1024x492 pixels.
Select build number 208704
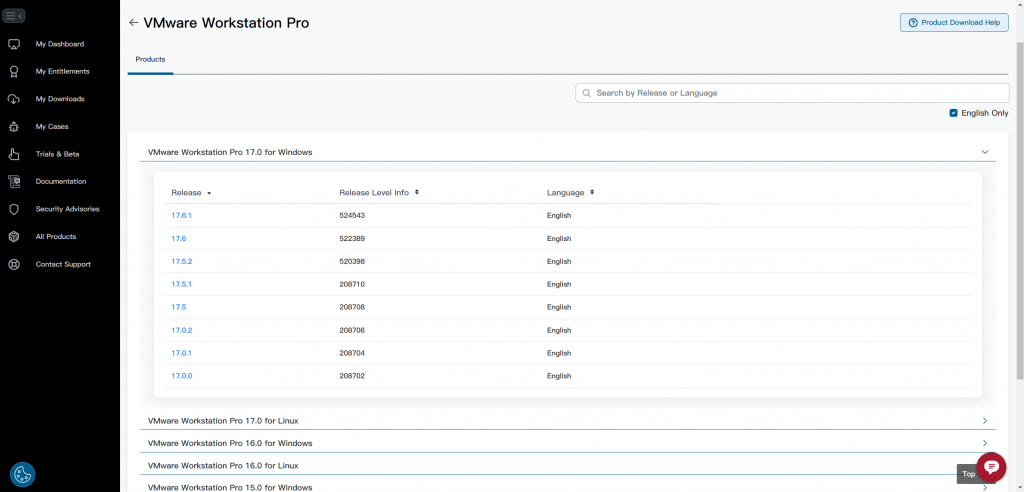coord(352,353)
